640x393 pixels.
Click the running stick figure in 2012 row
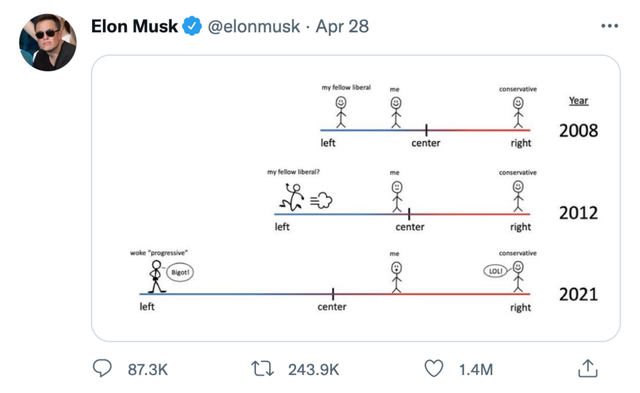coord(293,198)
